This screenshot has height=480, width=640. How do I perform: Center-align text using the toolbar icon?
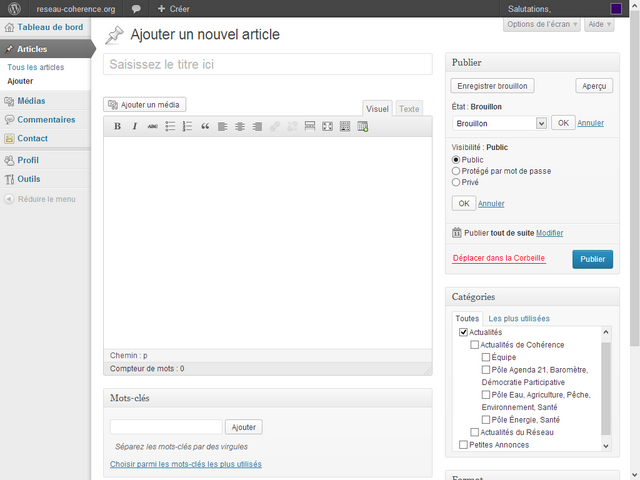(x=240, y=127)
